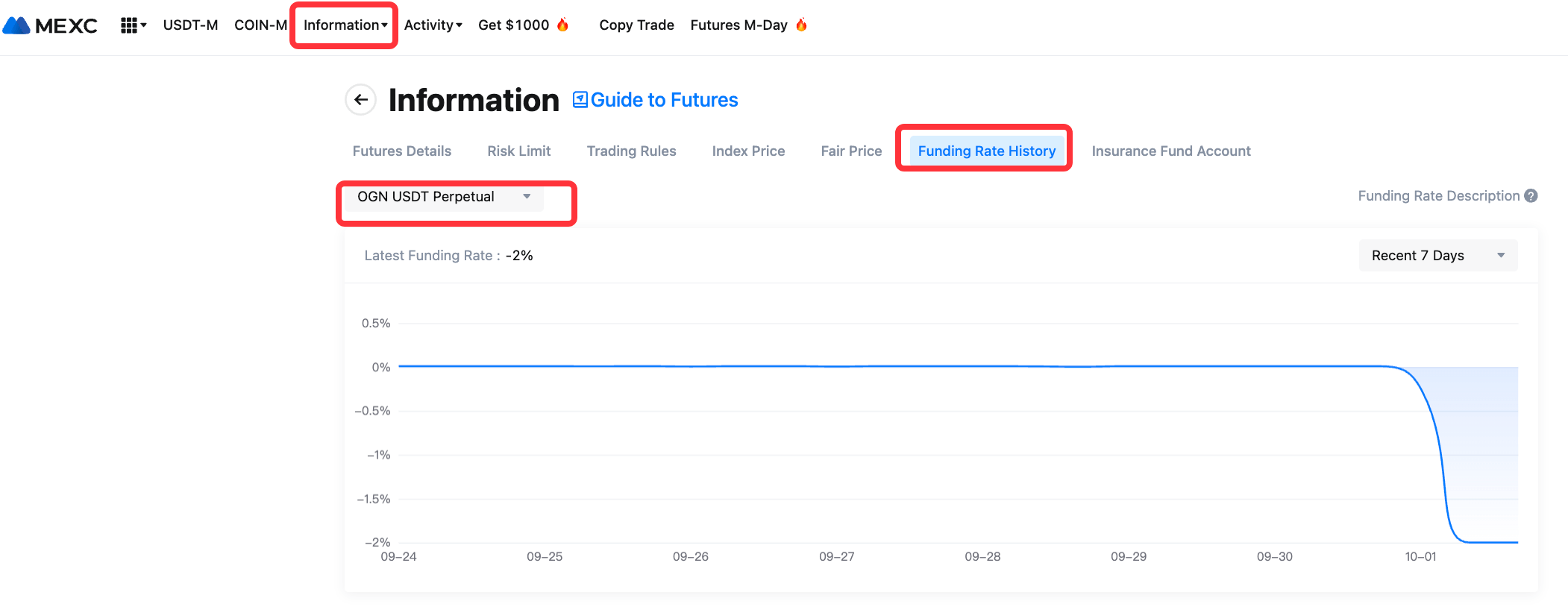This screenshot has width=1568, height=607.
Task: Click the Guide to Futures book icon
Action: 580,100
